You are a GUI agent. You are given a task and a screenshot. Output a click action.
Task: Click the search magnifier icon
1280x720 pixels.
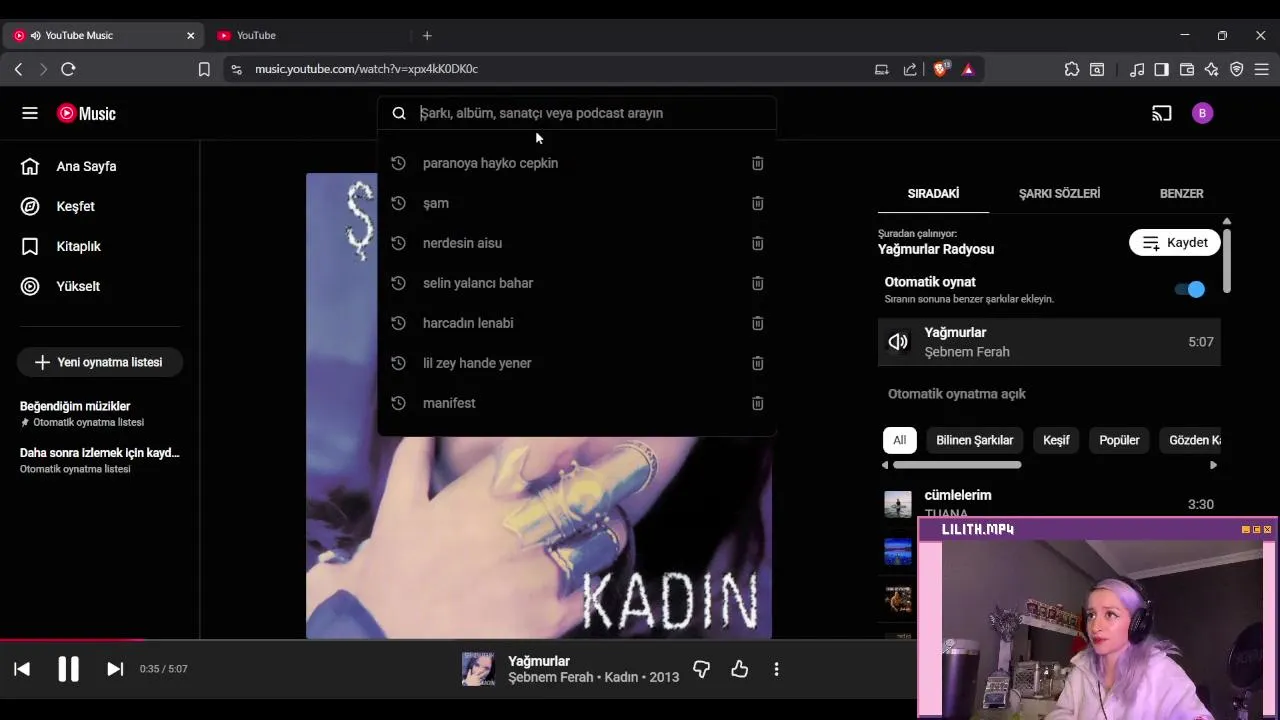(x=399, y=113)
